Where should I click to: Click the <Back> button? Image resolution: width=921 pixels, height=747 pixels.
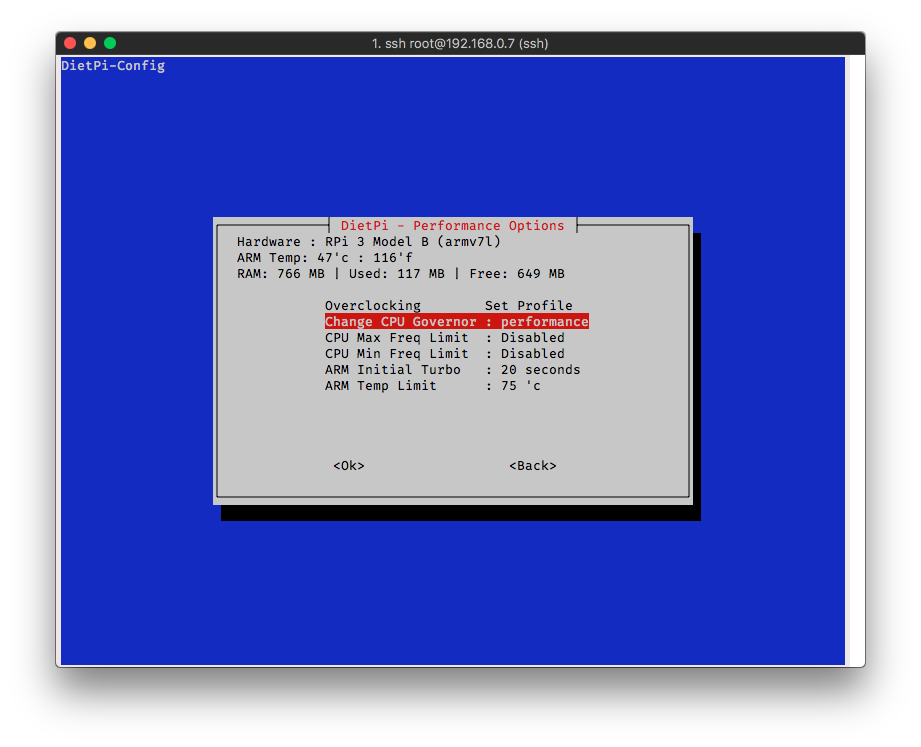[533, 466]
